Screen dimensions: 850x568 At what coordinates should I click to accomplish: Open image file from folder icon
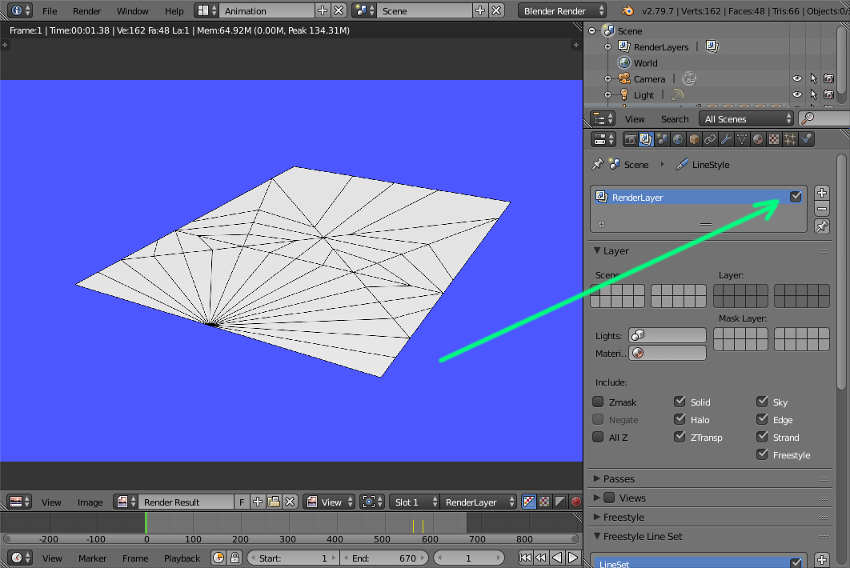274,502
